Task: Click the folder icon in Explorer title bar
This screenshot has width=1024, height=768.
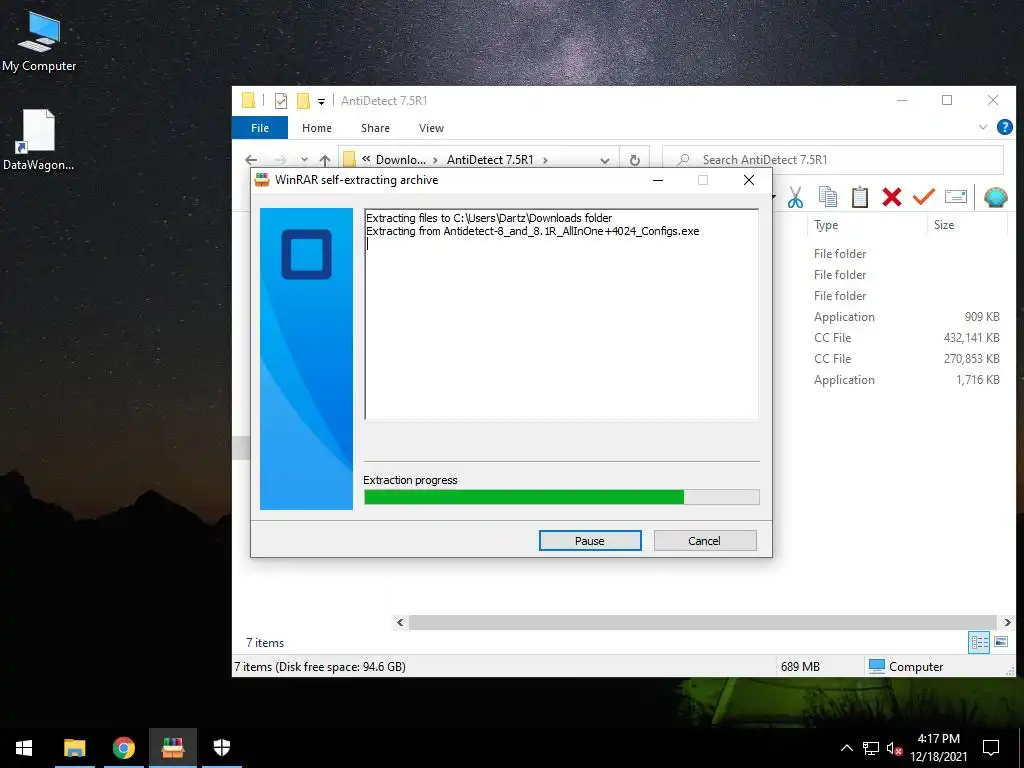Action: [248, 101]
